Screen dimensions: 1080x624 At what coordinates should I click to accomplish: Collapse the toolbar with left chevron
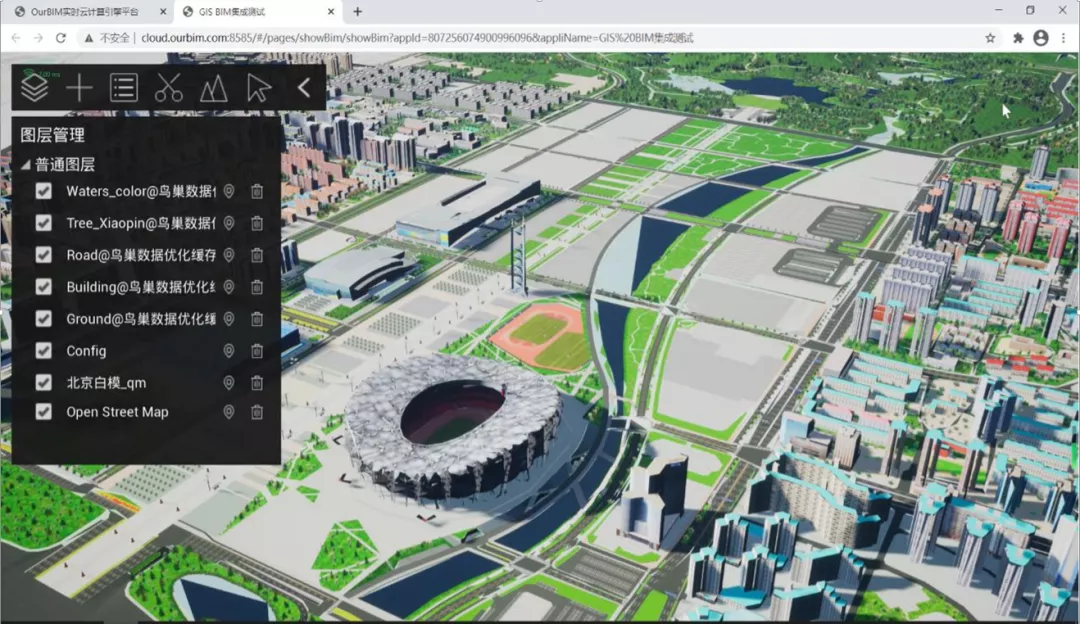point(304,88)
